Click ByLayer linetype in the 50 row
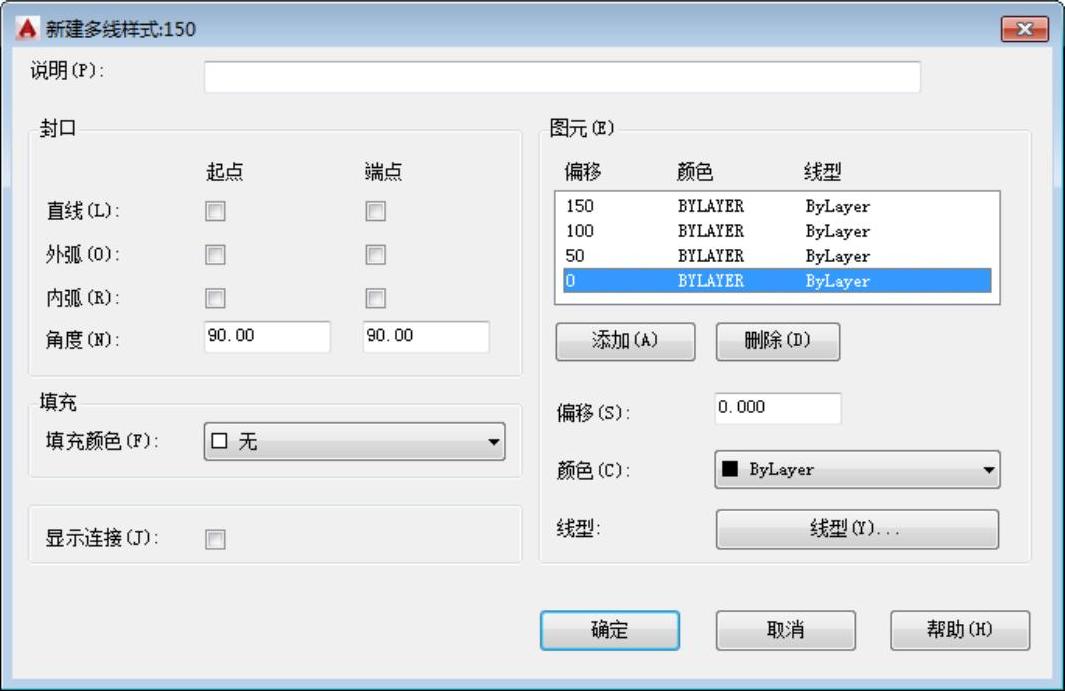This screenshot has height=691, width=1065. [x=837, y=256]
